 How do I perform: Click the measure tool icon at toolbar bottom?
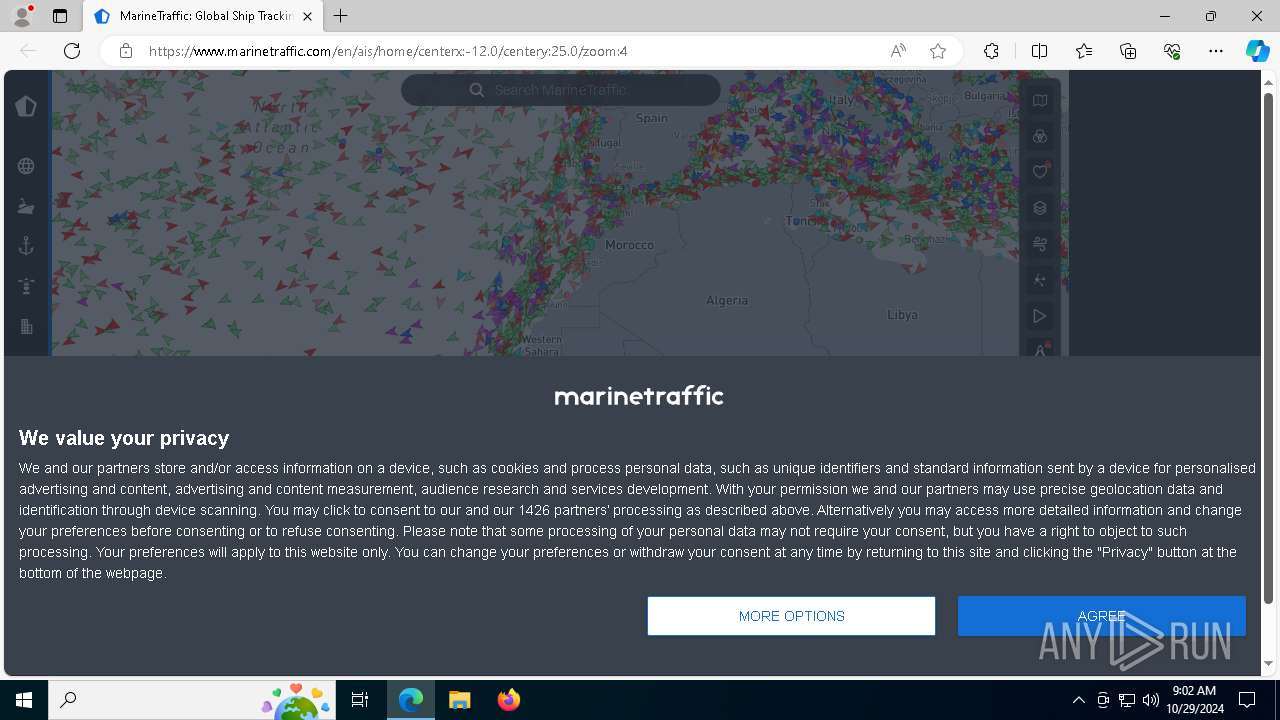pos(1040,349)
